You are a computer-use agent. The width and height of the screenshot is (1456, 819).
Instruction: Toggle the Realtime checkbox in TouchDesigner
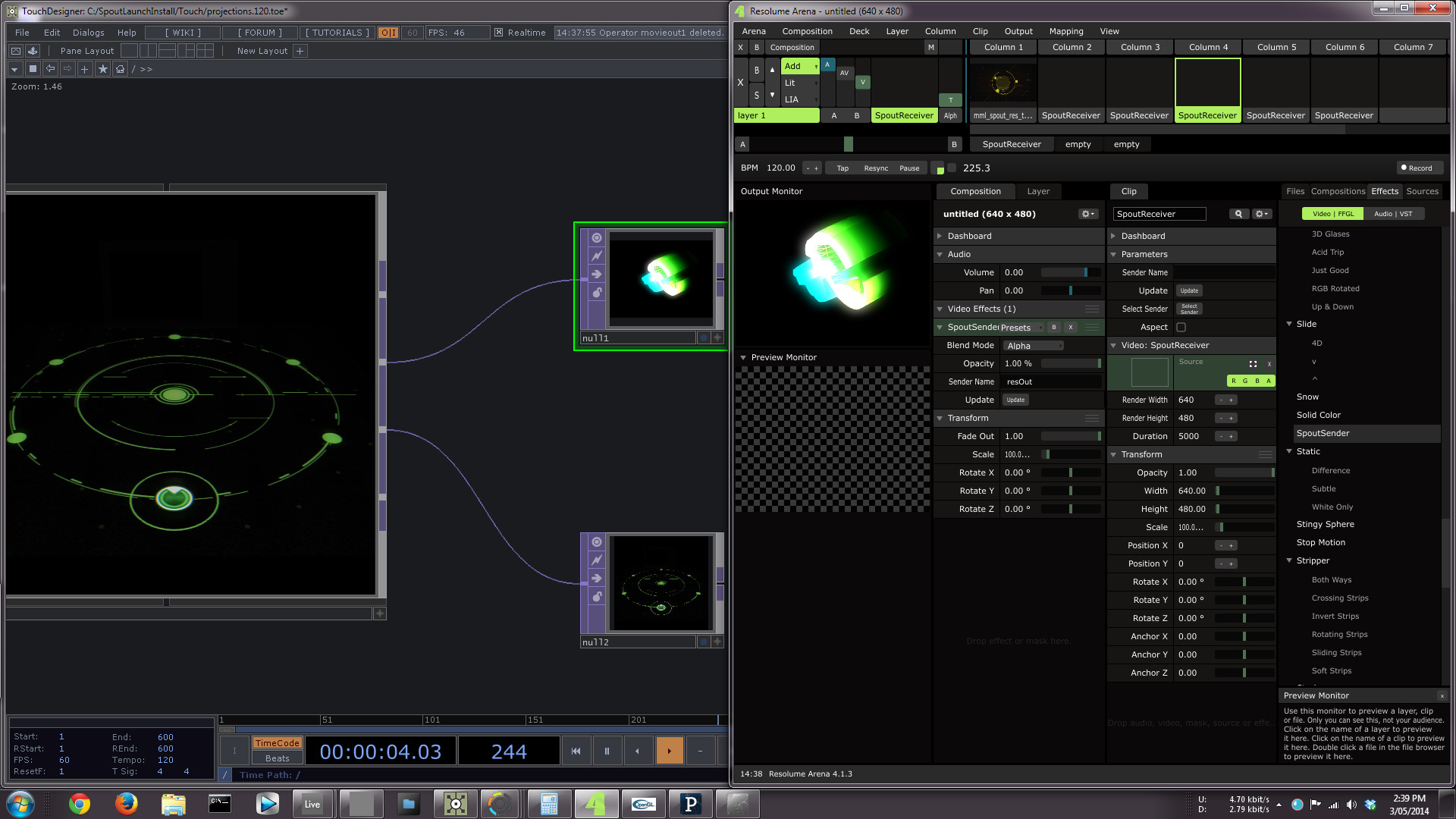[x=498, y=33]
